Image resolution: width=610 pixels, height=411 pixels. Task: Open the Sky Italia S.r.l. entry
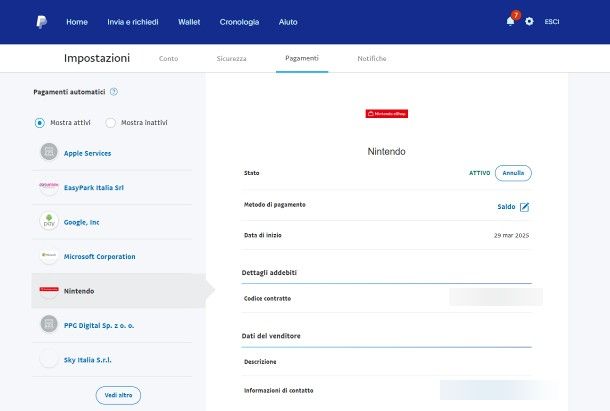[88, 360]
